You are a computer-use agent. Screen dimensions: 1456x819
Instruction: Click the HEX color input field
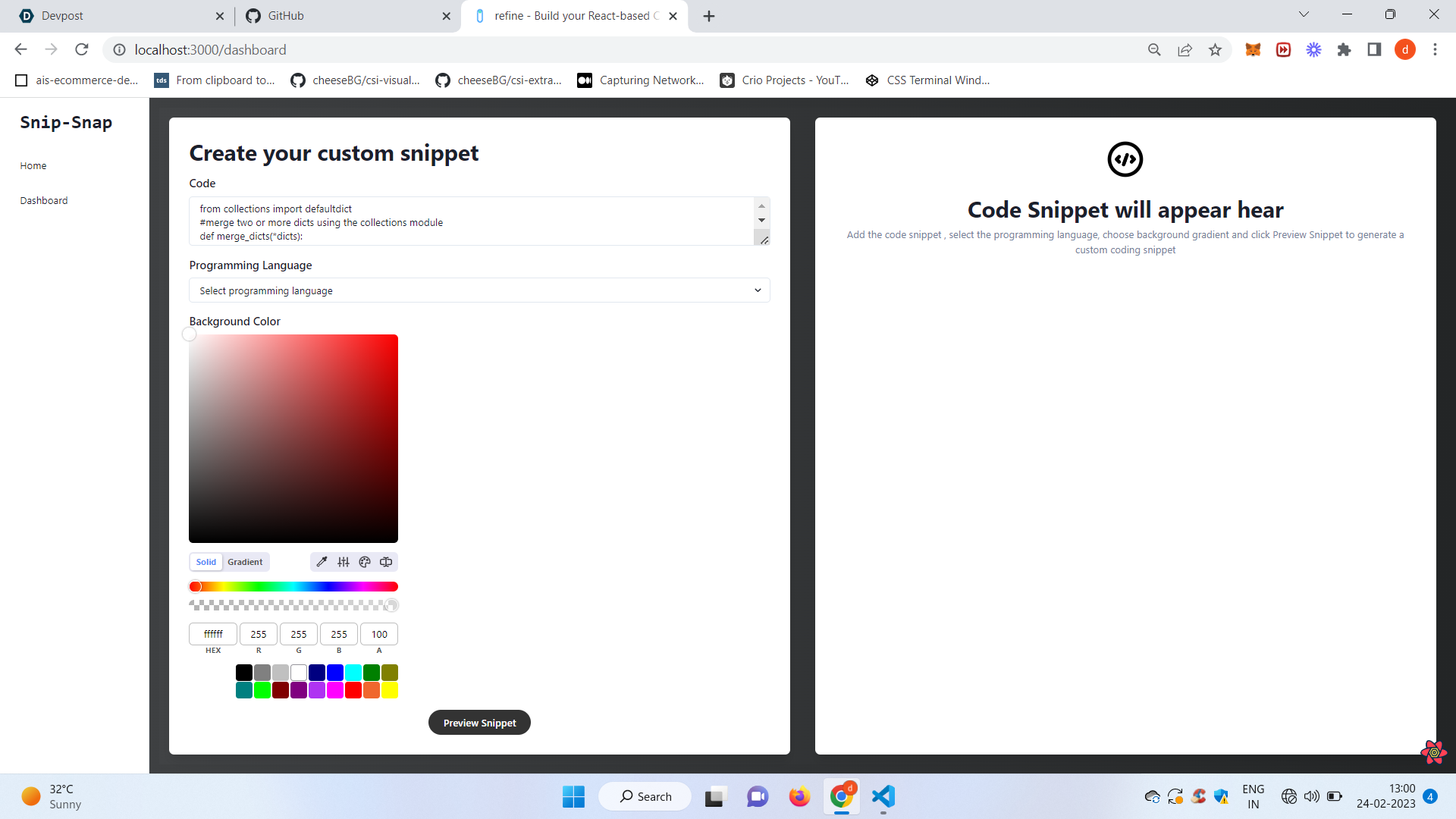pyautogui.click(x=213, y=634)
